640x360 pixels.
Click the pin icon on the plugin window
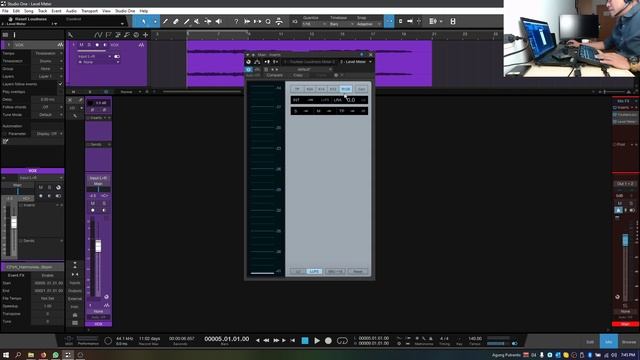[362, 54]
